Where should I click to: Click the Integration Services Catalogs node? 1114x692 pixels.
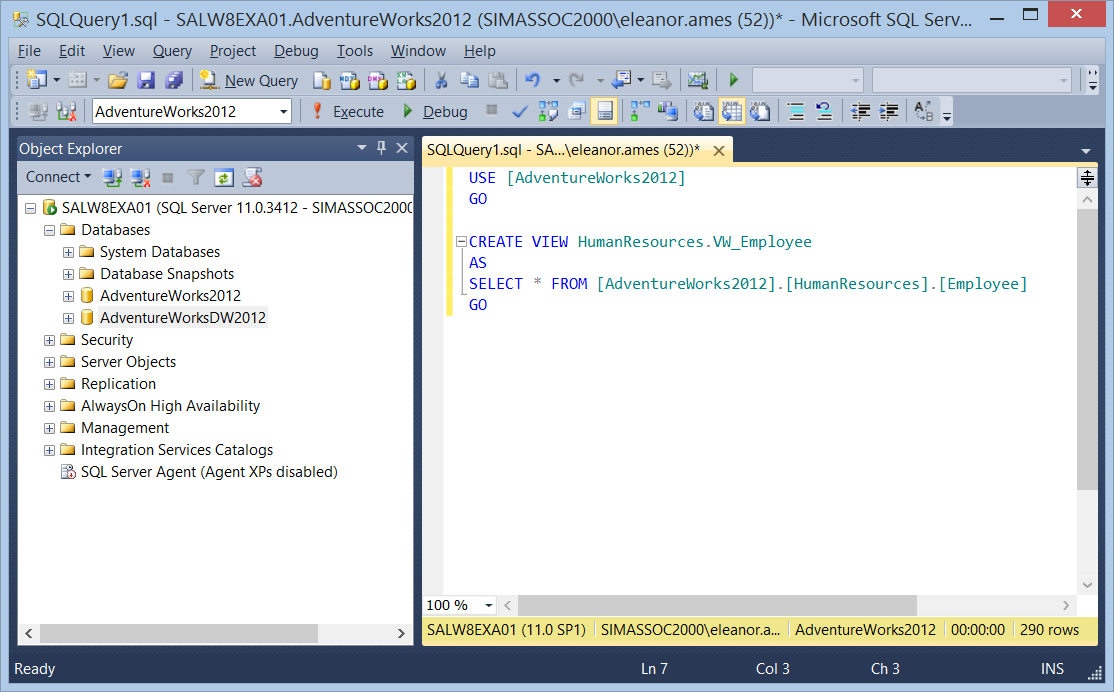177,450
